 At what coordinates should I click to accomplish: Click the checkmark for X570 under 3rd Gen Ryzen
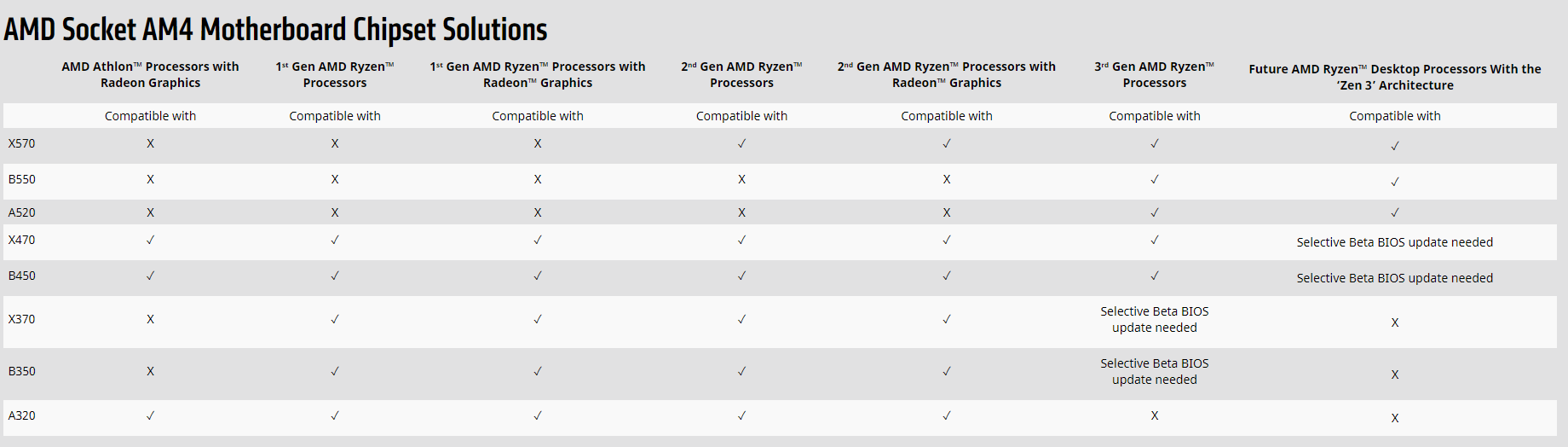pos(1155,143)
